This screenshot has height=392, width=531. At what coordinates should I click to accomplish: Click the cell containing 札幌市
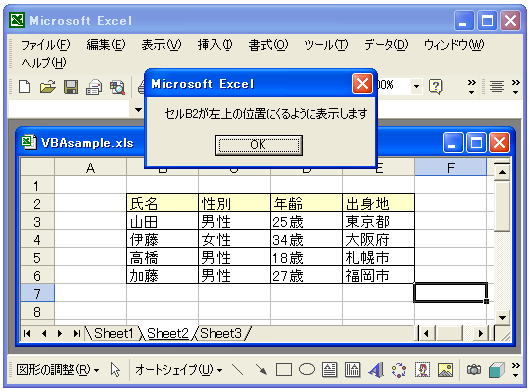coord(378,257)
